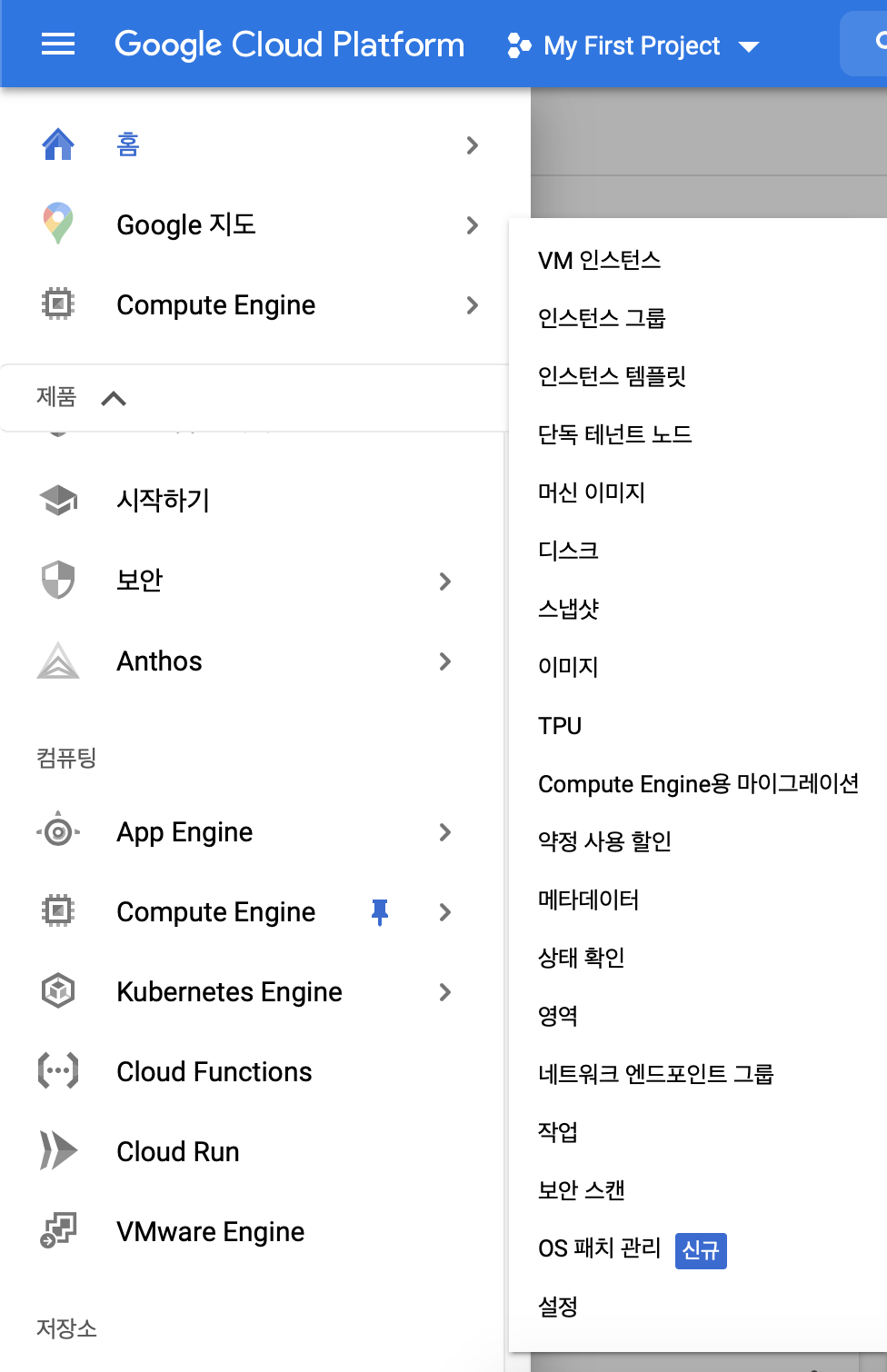This screenshot has height=1372, width=887.
Task: Open Google 지도 in navigation
Action: click(x=186, y=224)
